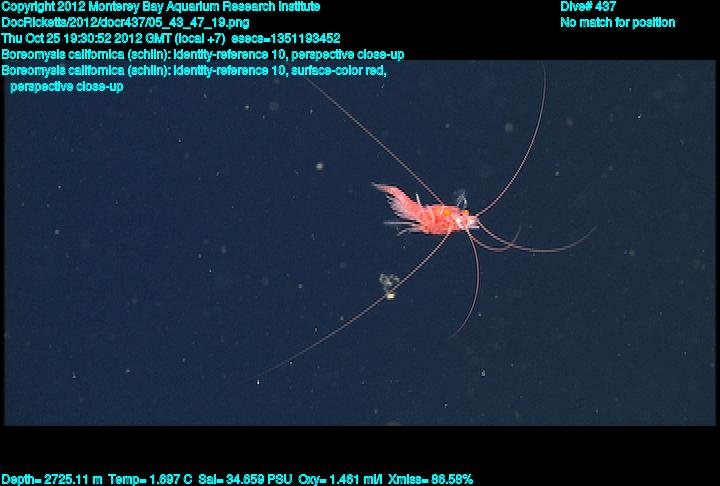Click the 'No match for position' text
Viewport: 720px width, 486px height.
click(618, 23)
